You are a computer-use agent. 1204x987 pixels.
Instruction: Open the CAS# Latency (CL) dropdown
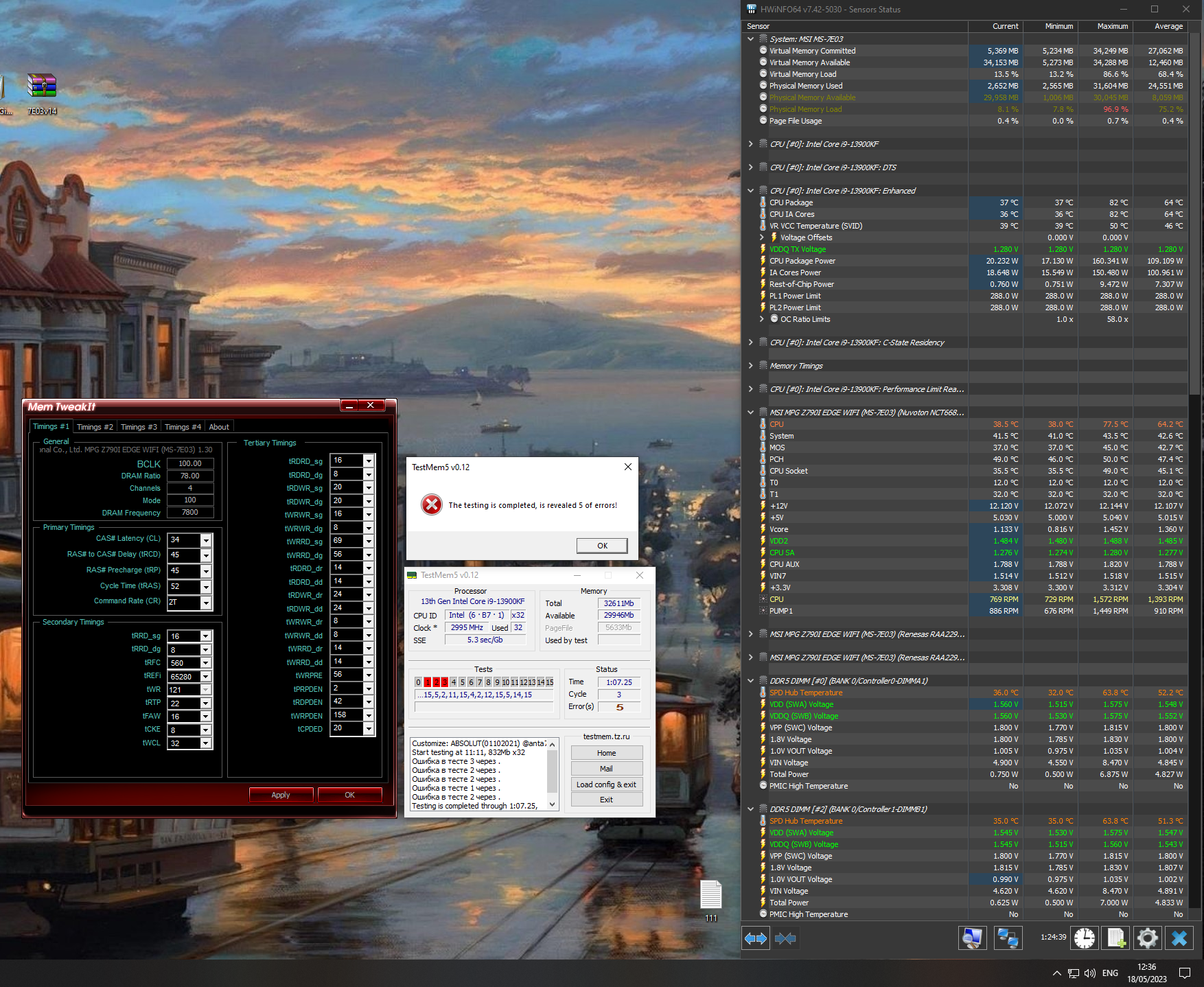[x=205, y=540]
